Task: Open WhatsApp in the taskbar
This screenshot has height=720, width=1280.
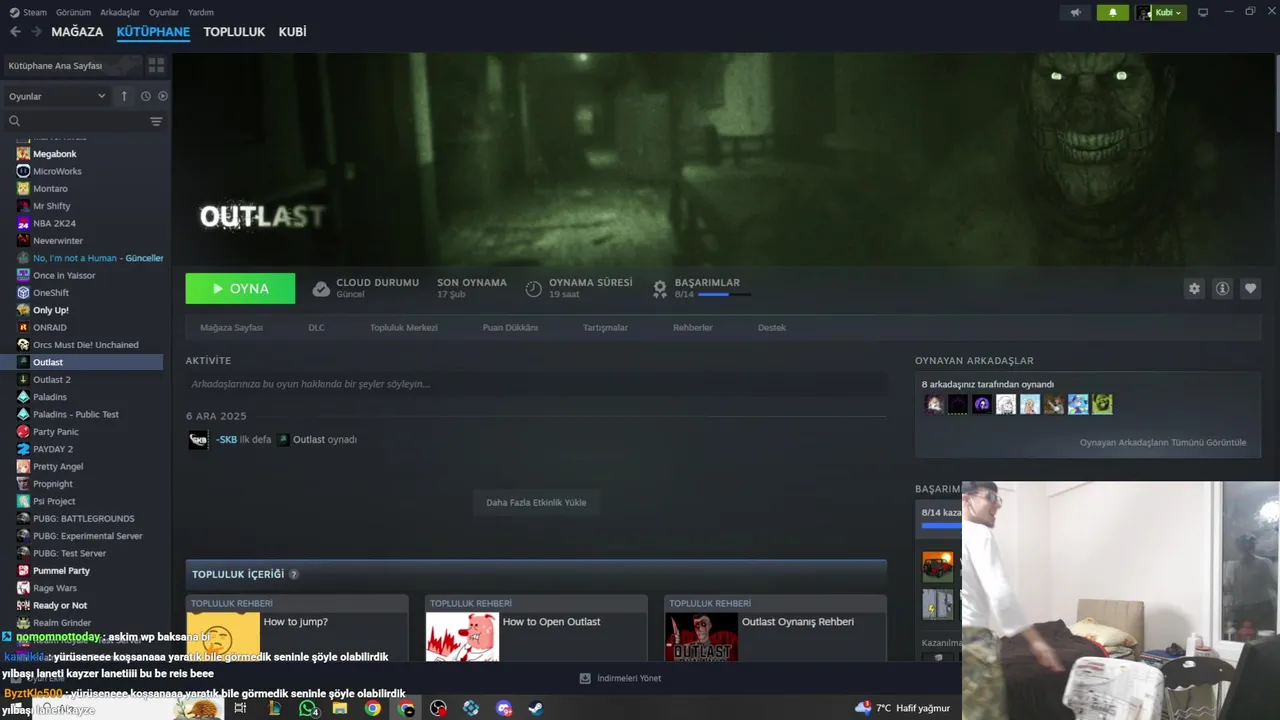Action: pyautogui.click(x=308, y=708)
